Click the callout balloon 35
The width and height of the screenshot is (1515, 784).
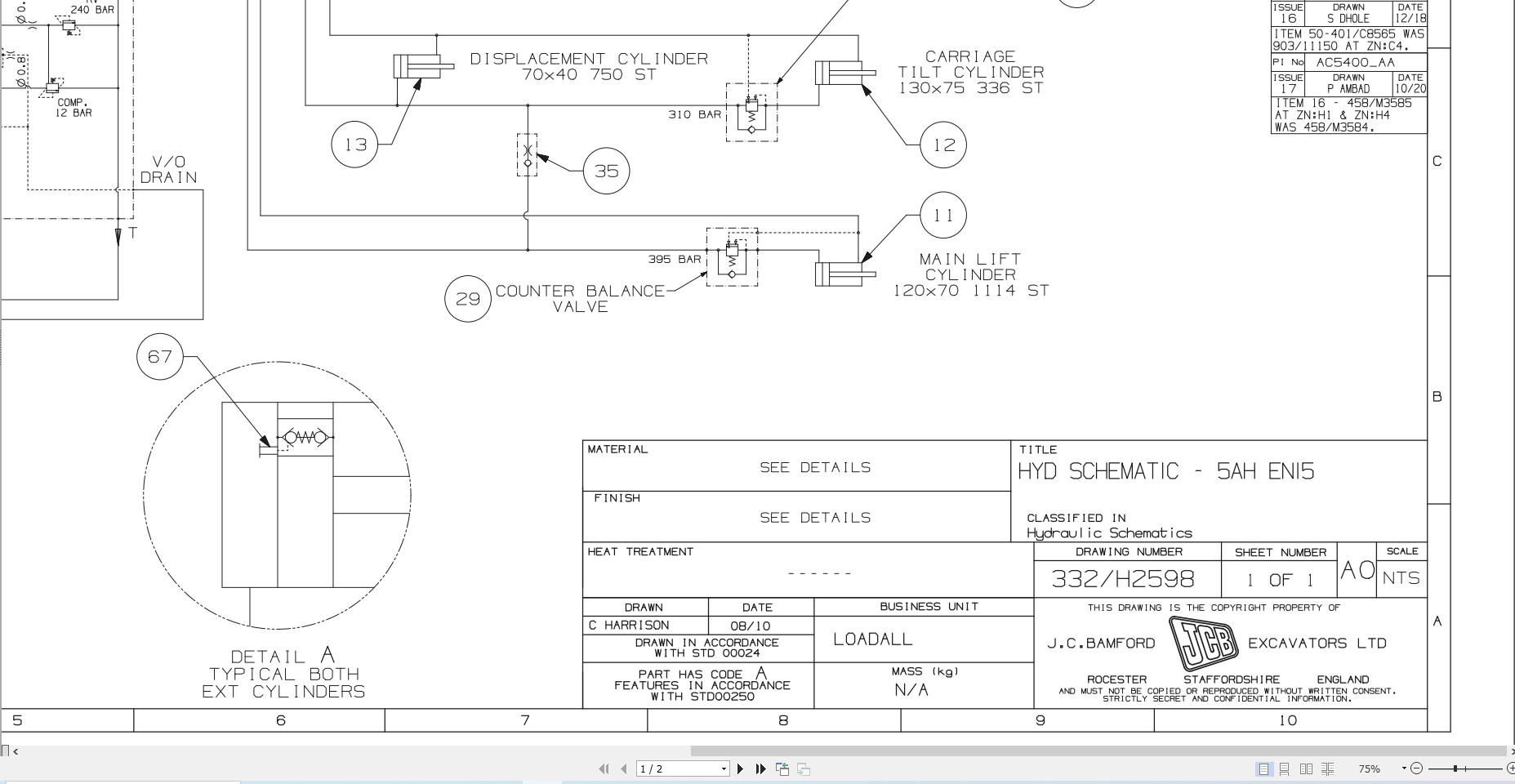coord(607,171)
